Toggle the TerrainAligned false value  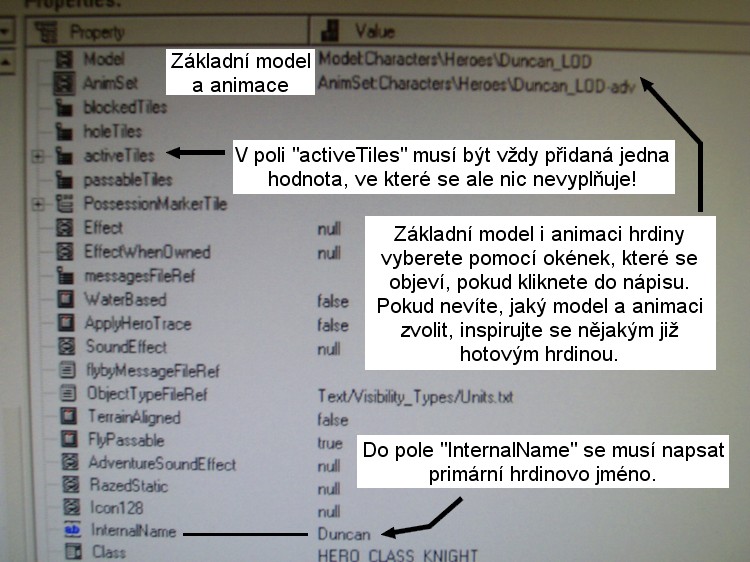point(333,419)
